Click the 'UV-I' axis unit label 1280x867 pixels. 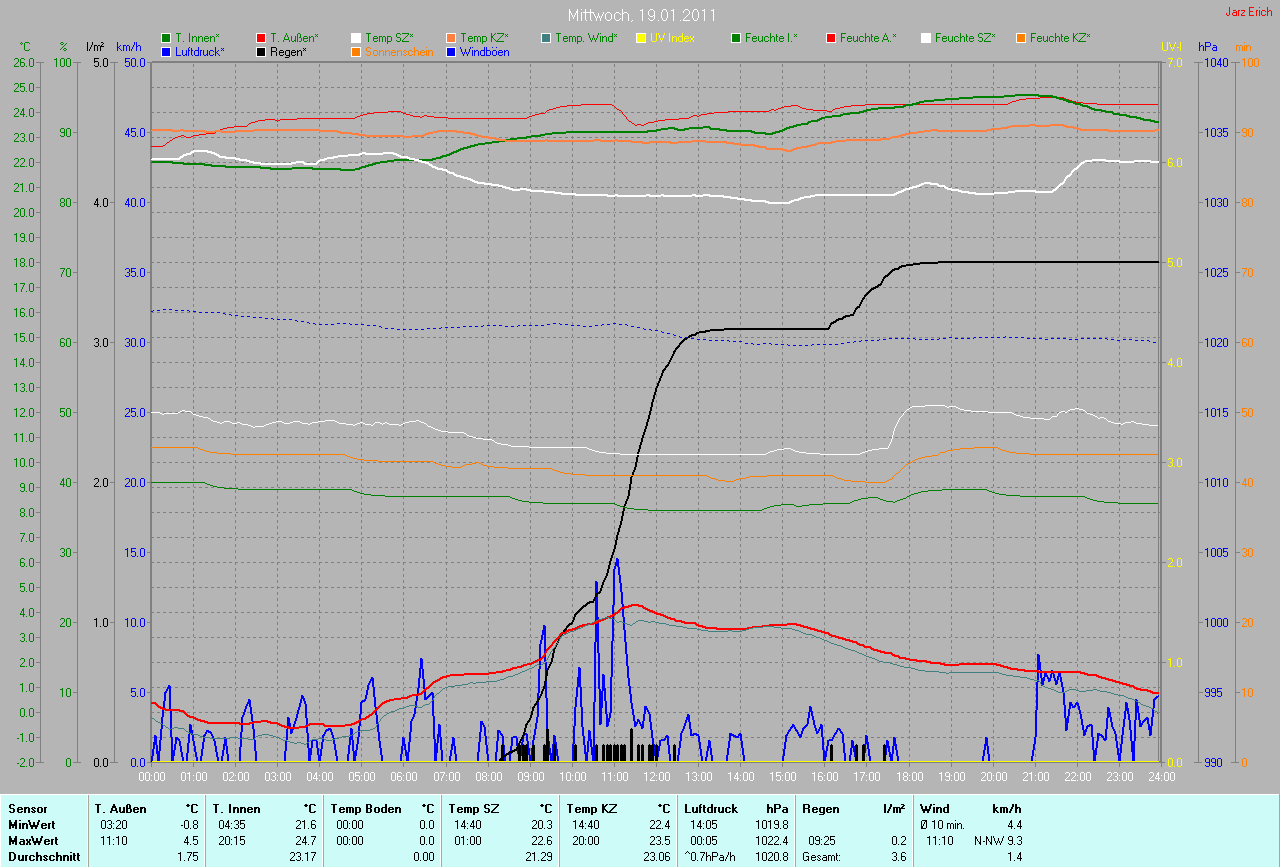coord(1171,47)
